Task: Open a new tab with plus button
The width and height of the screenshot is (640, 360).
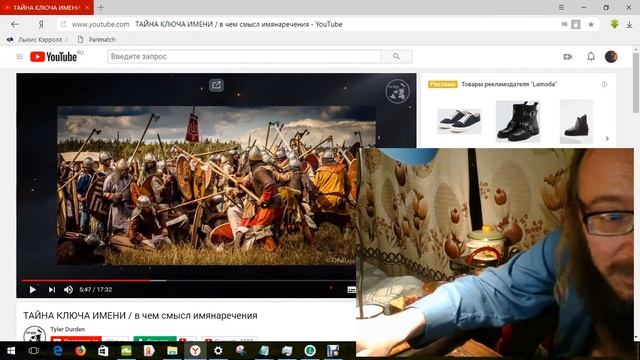Action: pyautogui.click(x=101, y=7)
